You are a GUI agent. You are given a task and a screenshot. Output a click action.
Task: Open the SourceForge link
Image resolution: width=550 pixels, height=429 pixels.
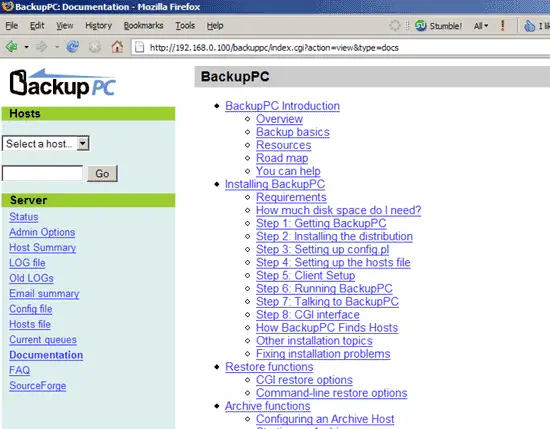tap(38, 386)
